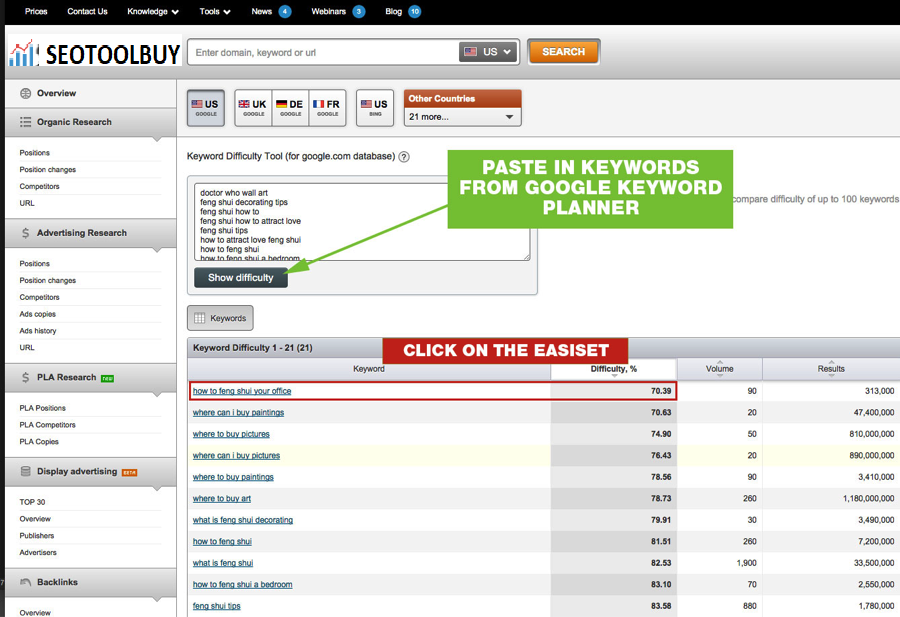This screenshot has width=900, height=617.
Task: Open PLA Competitors in sidebar
Action: pos(48,425)
